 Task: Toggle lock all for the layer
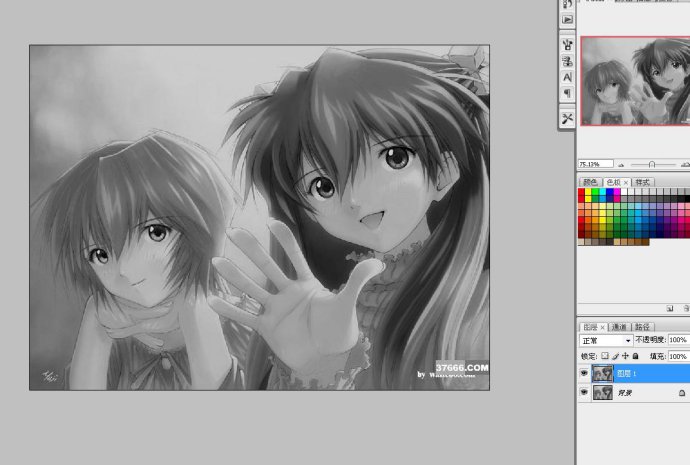pyautogui.click(x=635, y=356)
